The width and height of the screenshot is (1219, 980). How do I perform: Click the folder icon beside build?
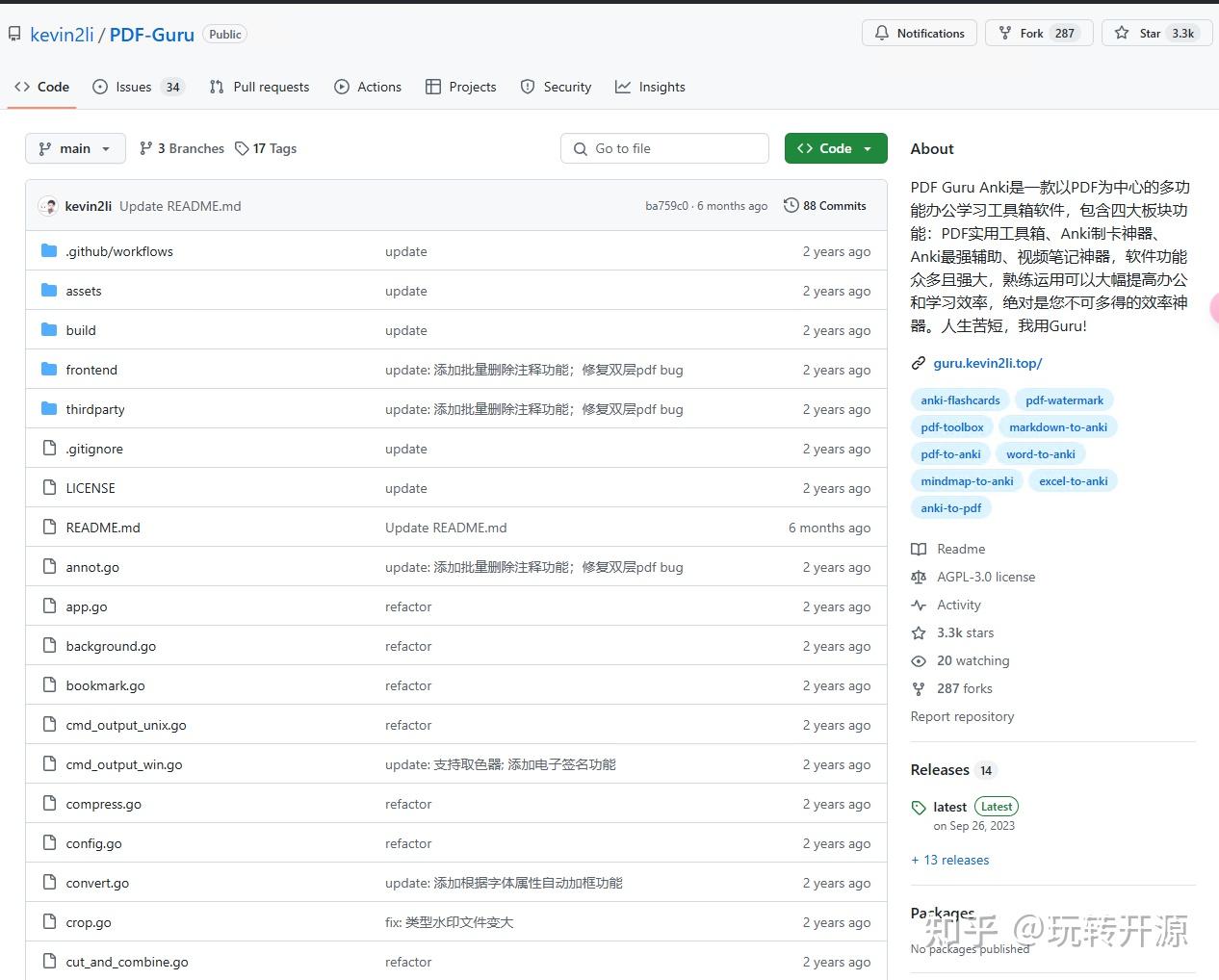click(50, 330)
